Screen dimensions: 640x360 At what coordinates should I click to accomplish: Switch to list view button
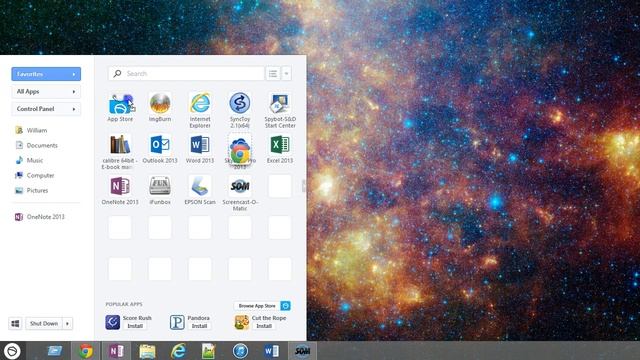(x=273, y=73)
